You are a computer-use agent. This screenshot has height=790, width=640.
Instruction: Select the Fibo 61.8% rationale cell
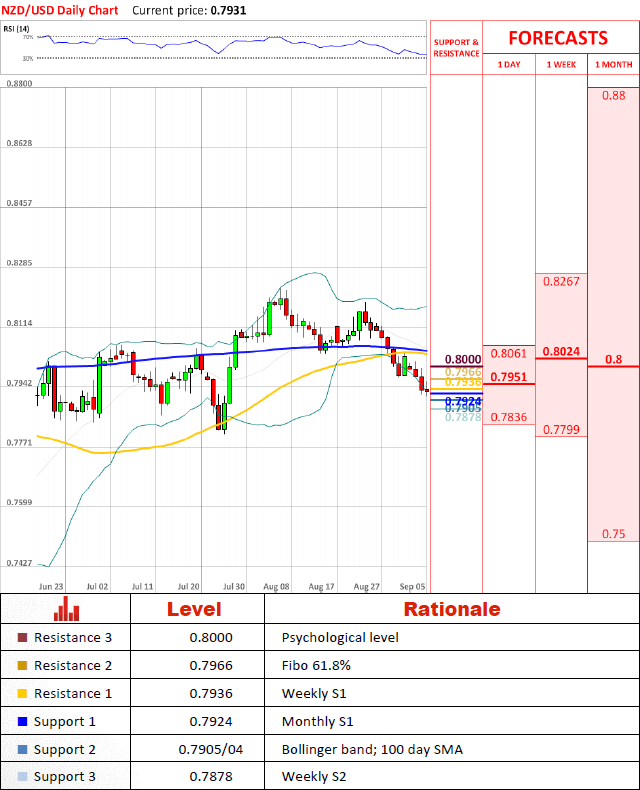click(316, 666)
